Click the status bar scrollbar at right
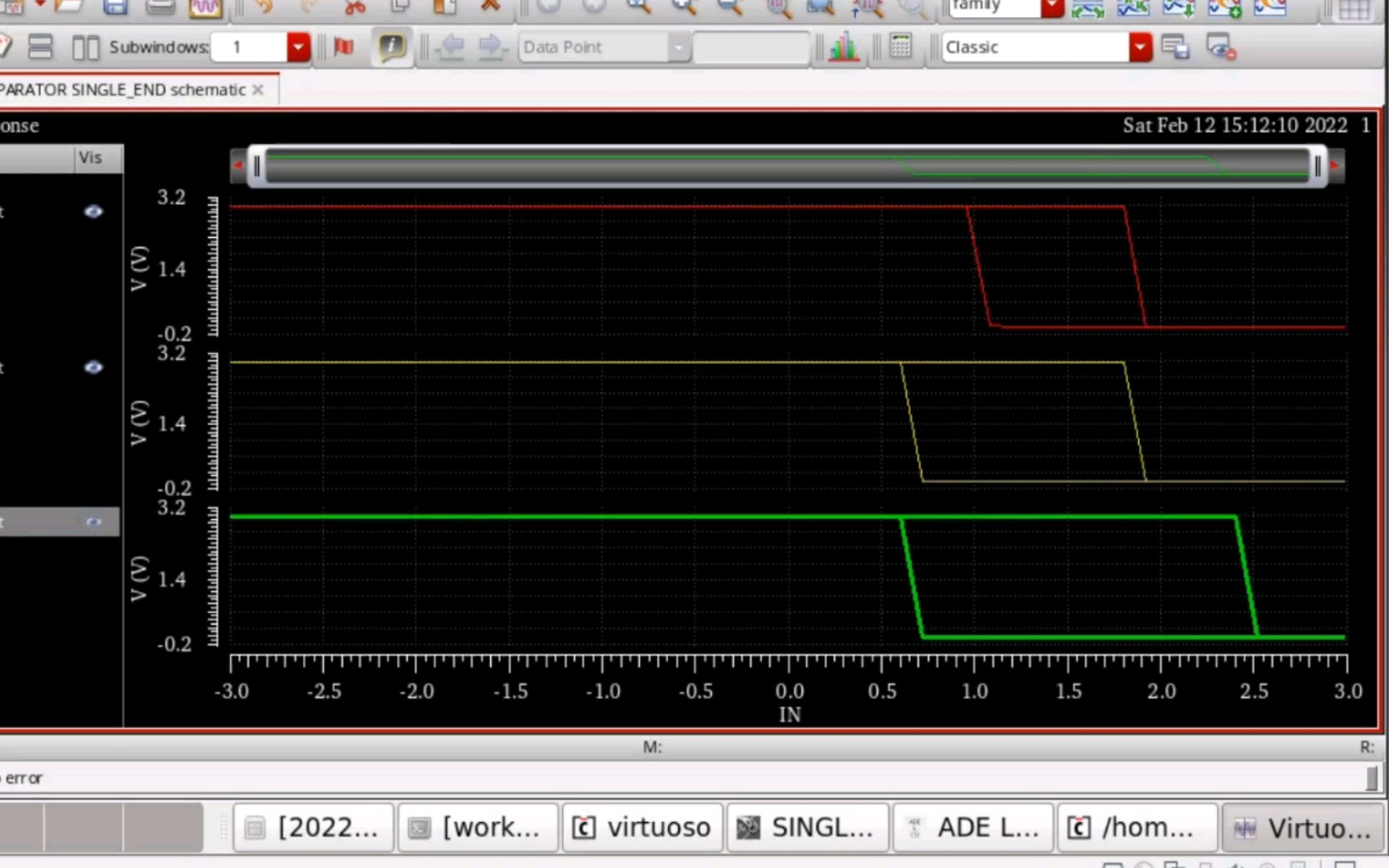The width and height of the screenshot is (1389, 868). (1371, 777)
